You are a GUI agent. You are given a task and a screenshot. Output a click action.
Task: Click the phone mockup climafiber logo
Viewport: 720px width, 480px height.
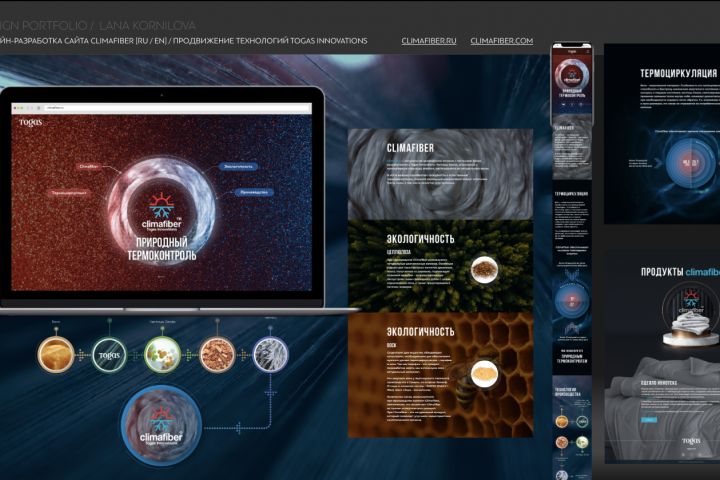click(572, 75)
